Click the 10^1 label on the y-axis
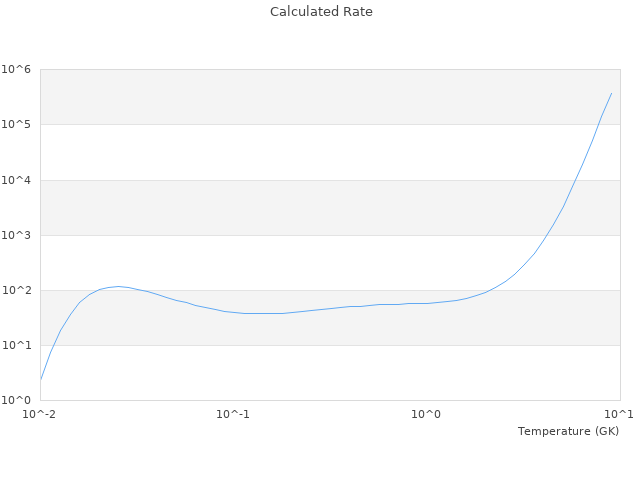The height and width of the screenshot is (480, 640). coord(16,345)
